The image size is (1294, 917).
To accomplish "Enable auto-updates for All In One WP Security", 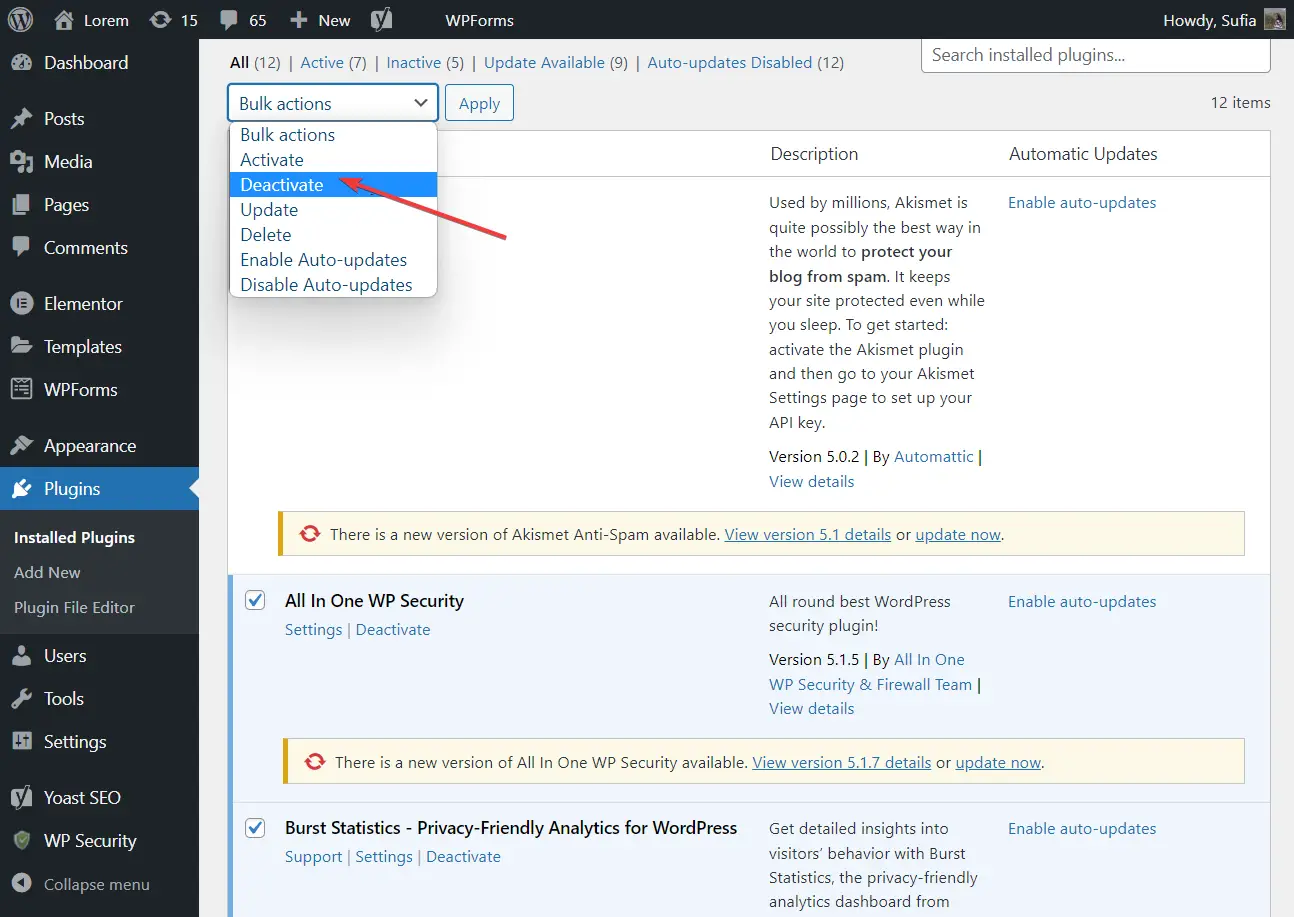I will pos(1082,601).
